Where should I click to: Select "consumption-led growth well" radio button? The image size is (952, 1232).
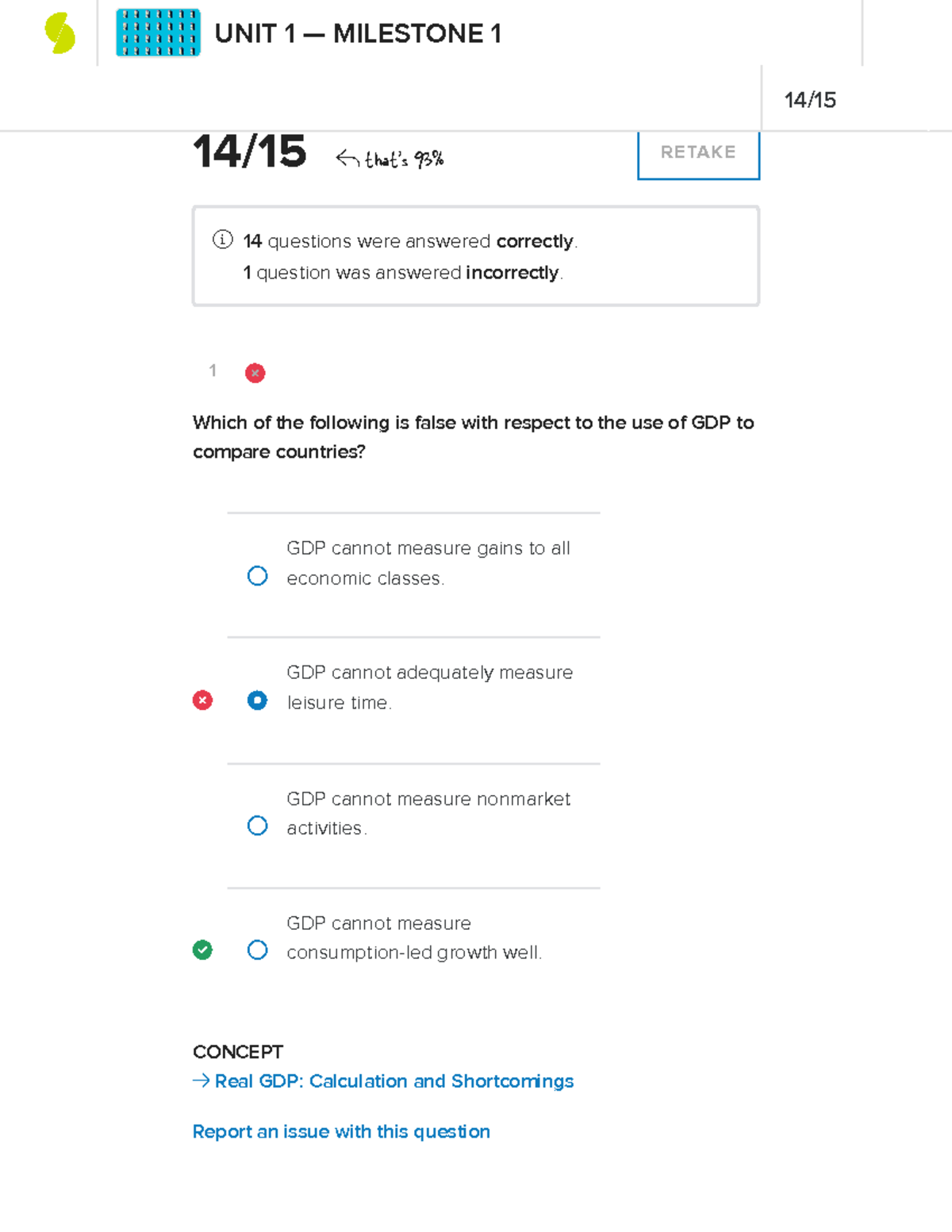[x=257, y=950]
